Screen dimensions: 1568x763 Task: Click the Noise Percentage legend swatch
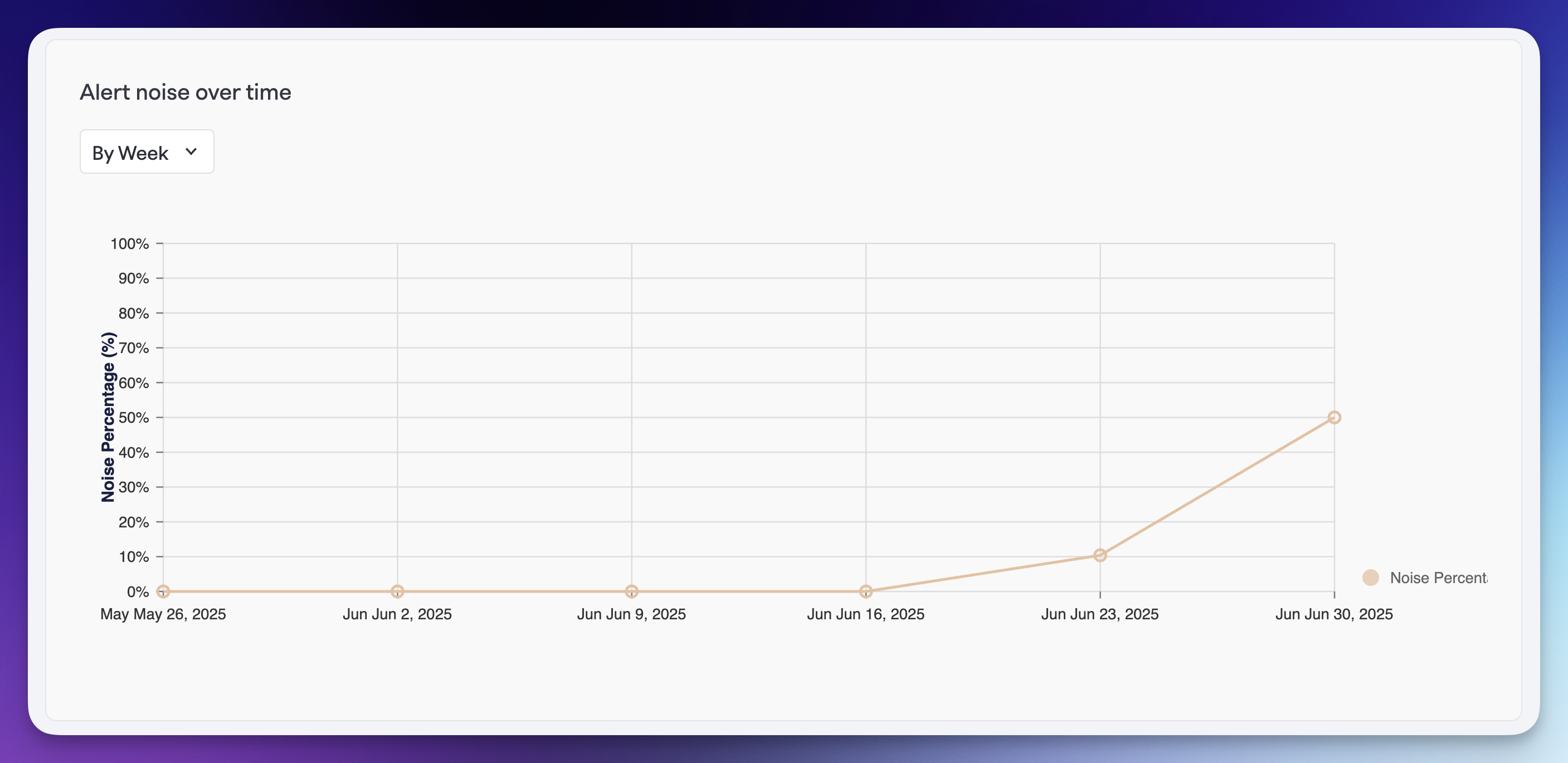pyautogui.click(x=1370, y=578)
